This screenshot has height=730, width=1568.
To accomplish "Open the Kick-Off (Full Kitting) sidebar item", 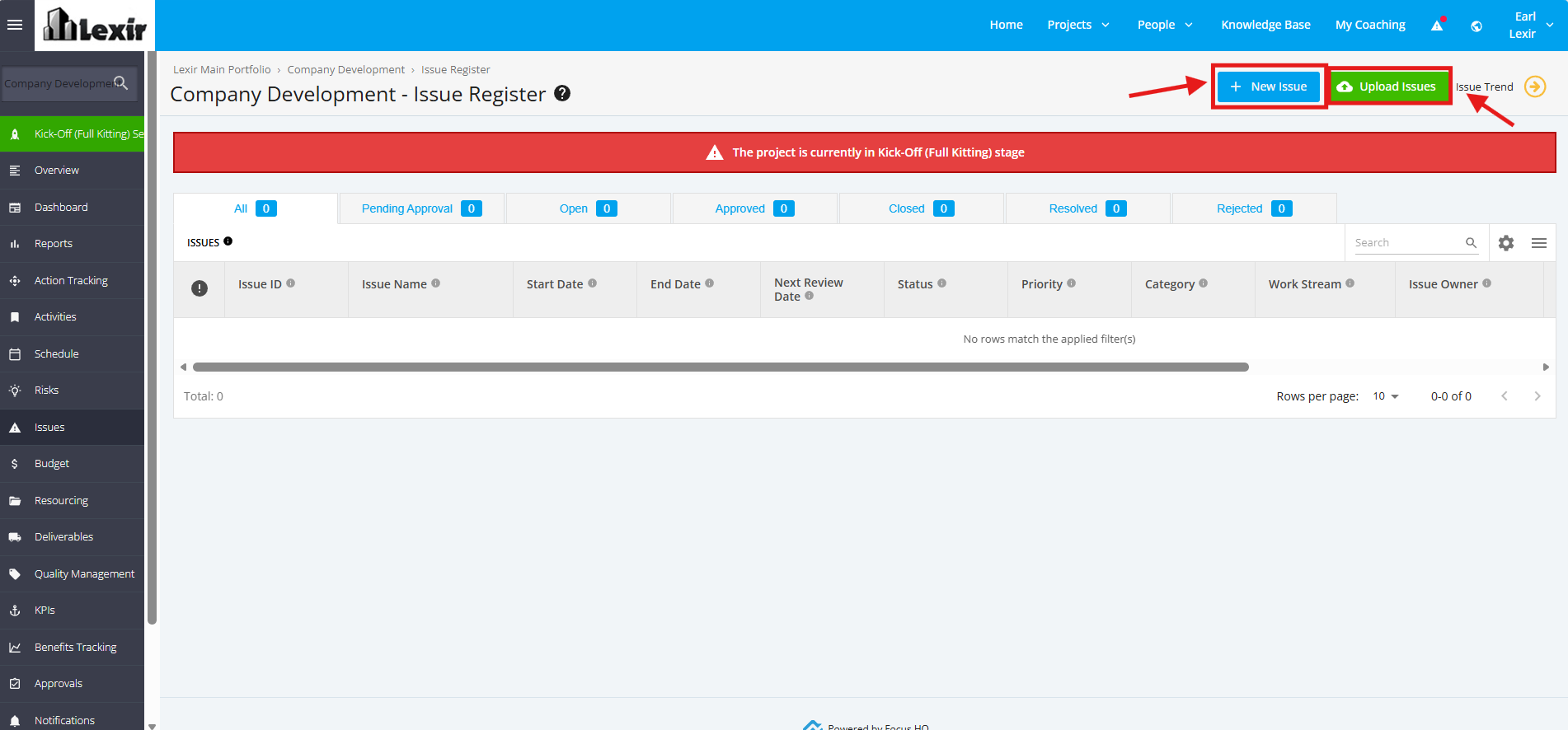I will [73, 133].
